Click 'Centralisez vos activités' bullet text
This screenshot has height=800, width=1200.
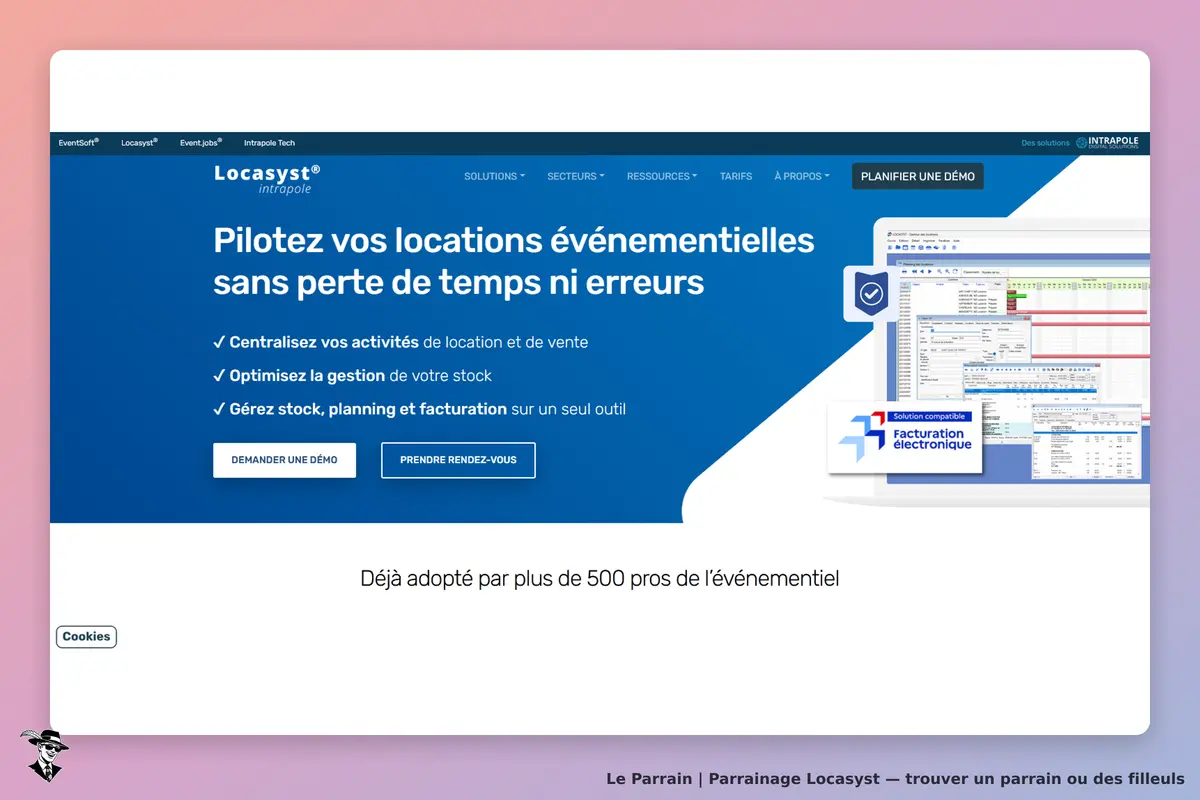324,342
